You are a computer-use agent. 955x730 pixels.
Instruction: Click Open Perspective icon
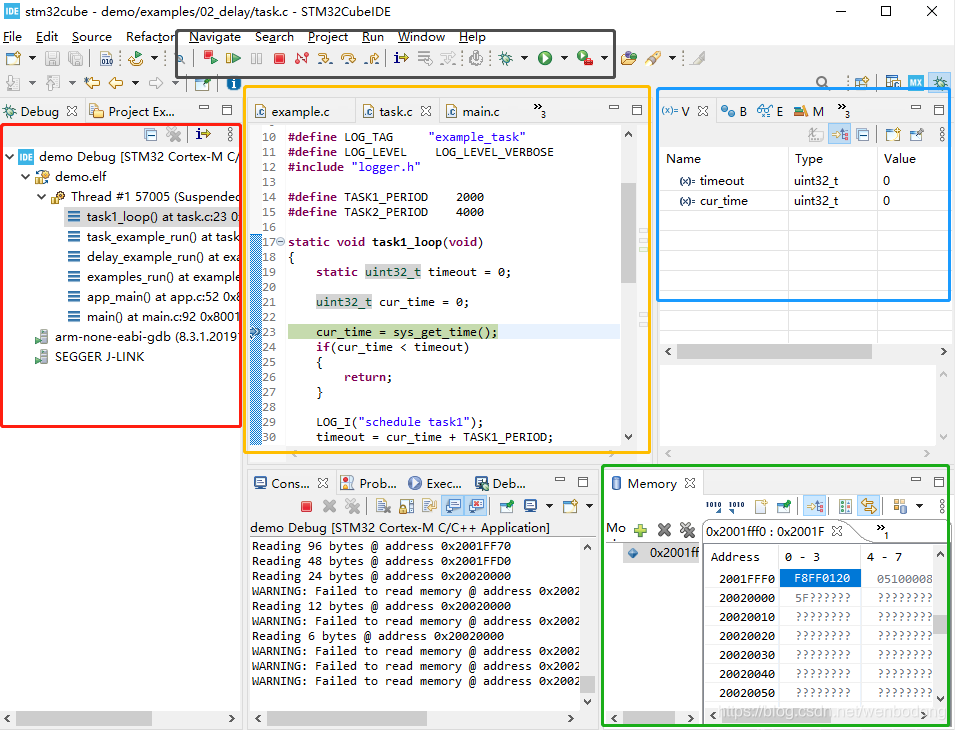point(862,82)
